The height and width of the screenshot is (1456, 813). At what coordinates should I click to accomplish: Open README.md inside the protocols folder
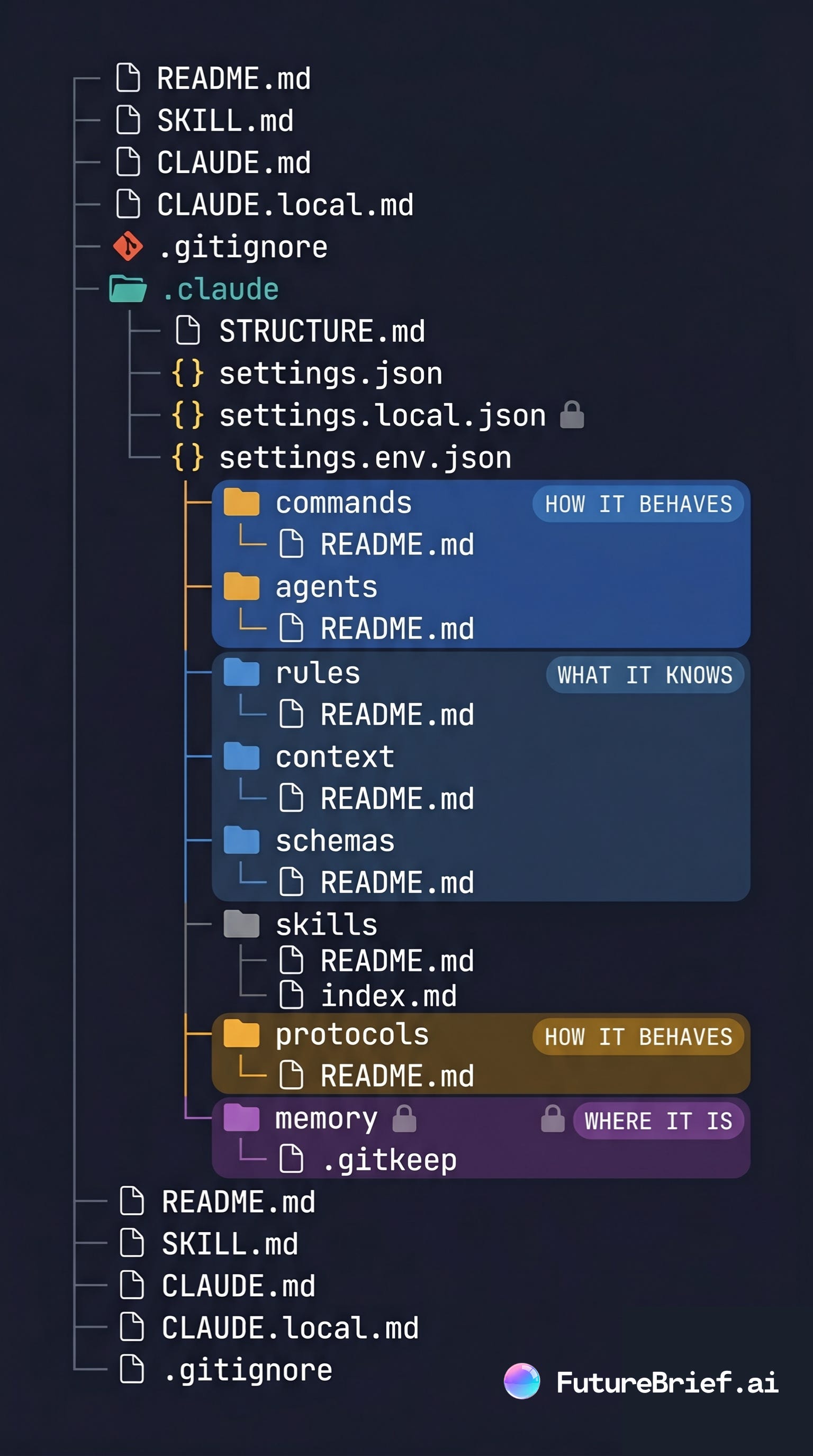(397, 1076)
